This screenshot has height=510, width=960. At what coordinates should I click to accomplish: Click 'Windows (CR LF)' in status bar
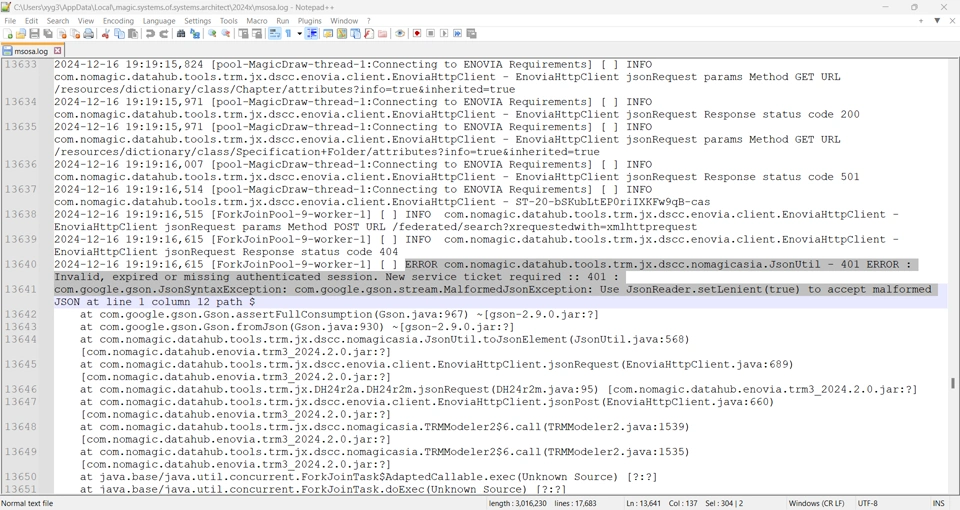816,503
